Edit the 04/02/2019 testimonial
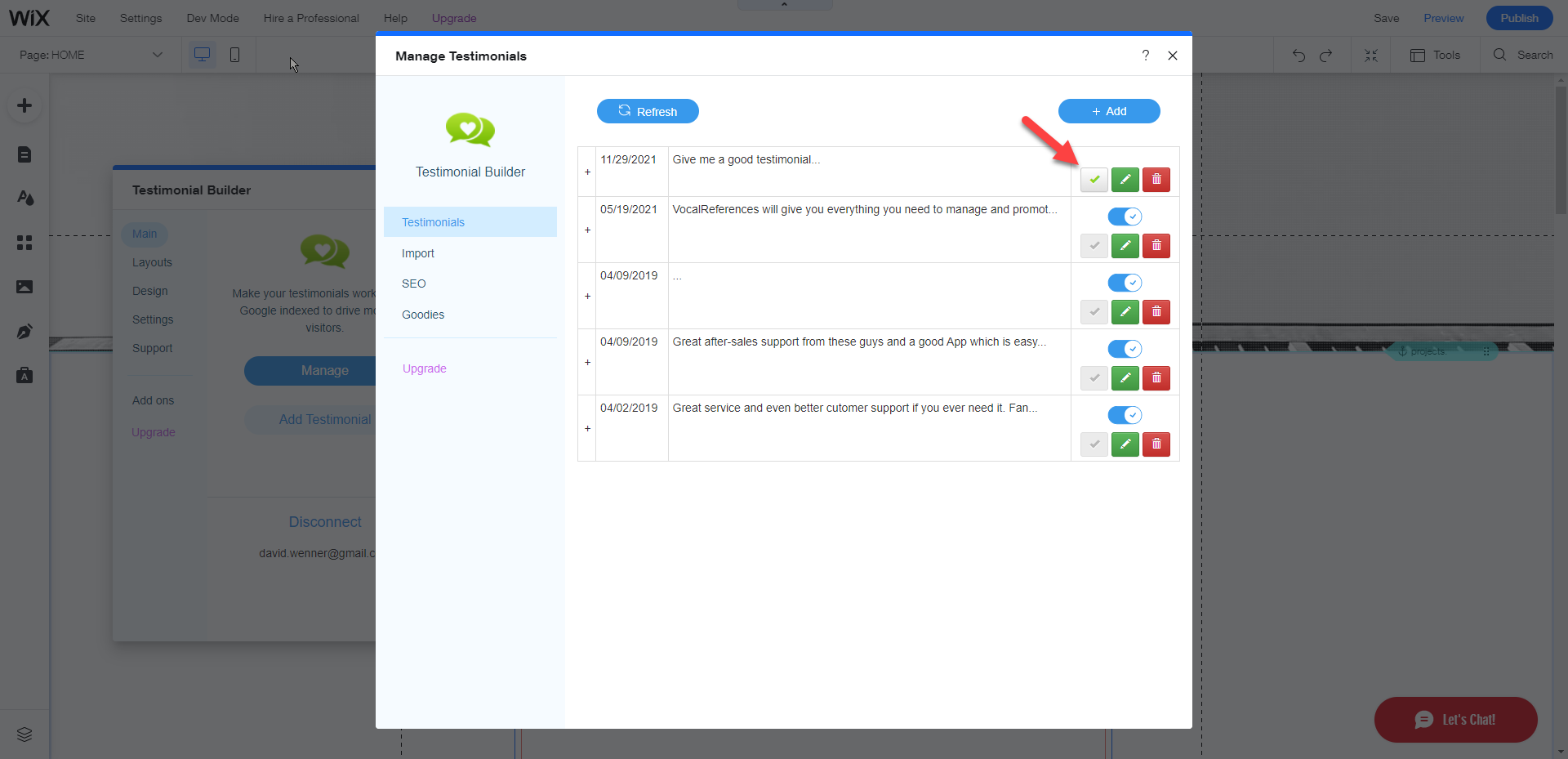Image resolution: width=1568 pixels, height=759 pixels. pos(1125,444)
